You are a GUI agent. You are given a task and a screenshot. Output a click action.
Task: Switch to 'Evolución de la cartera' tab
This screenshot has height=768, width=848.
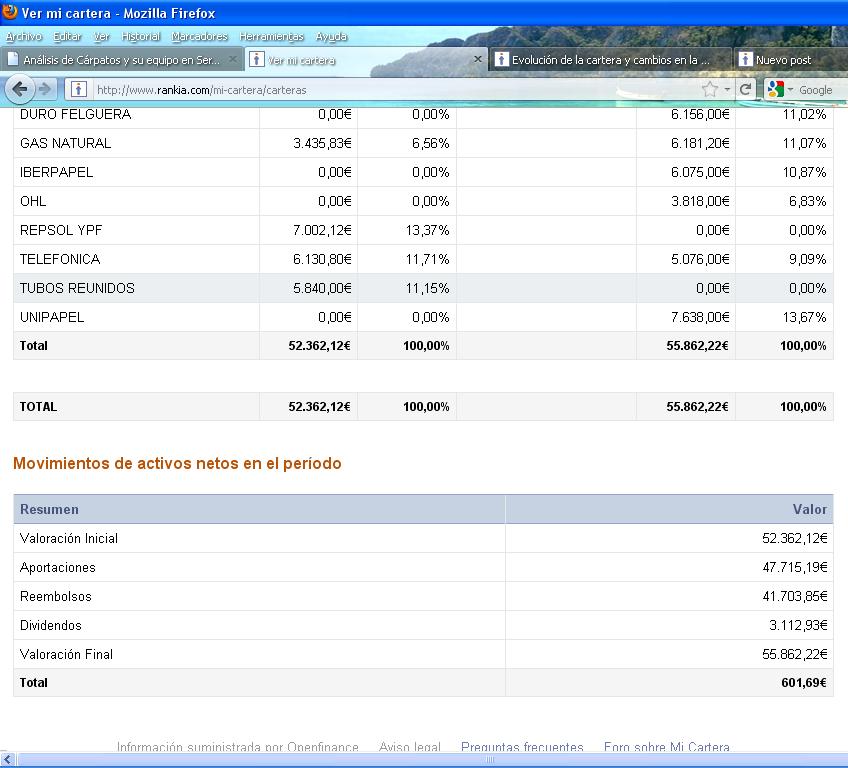pos(610,60)
